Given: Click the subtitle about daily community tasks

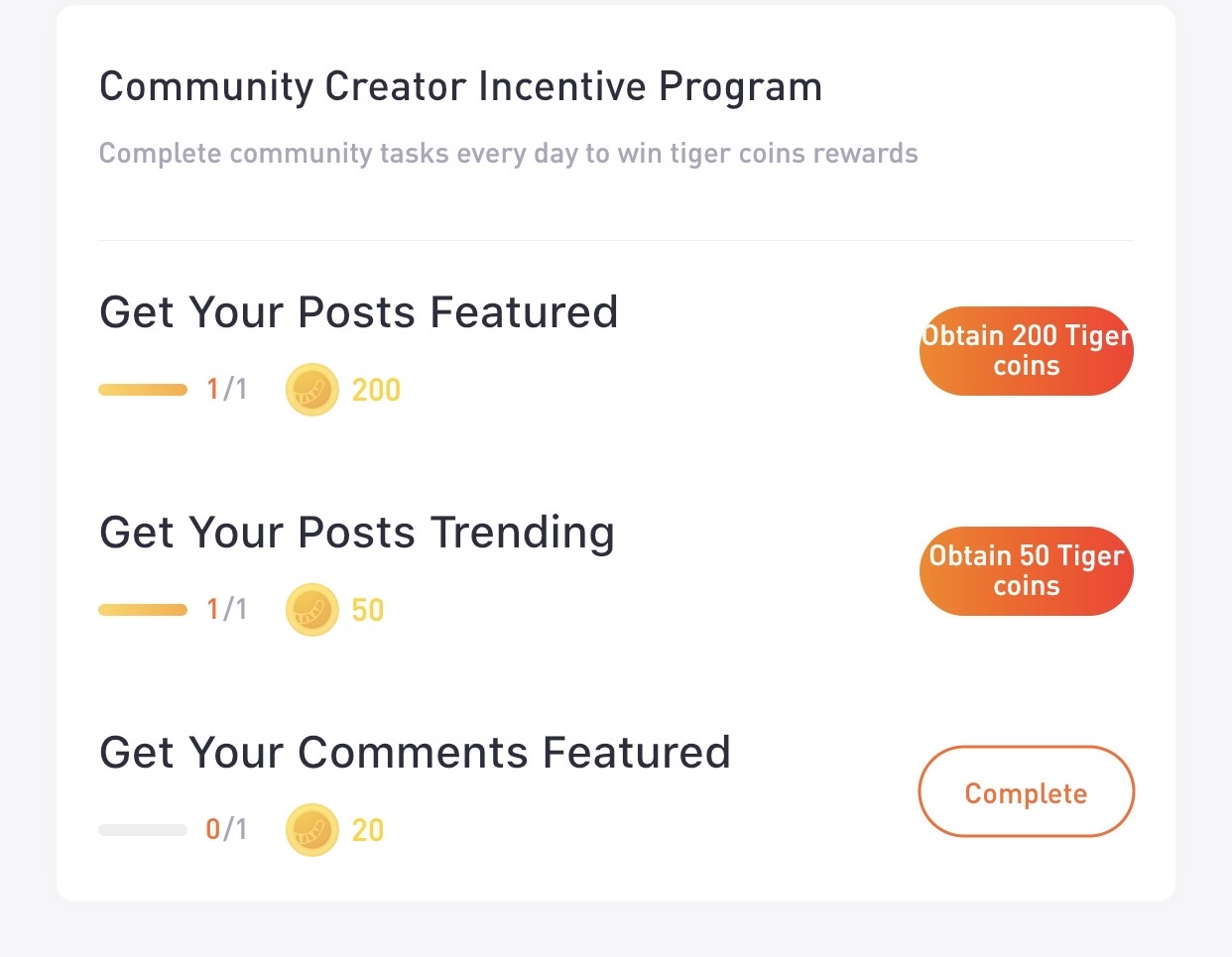Looking at the screenshot, I should 508,154.
